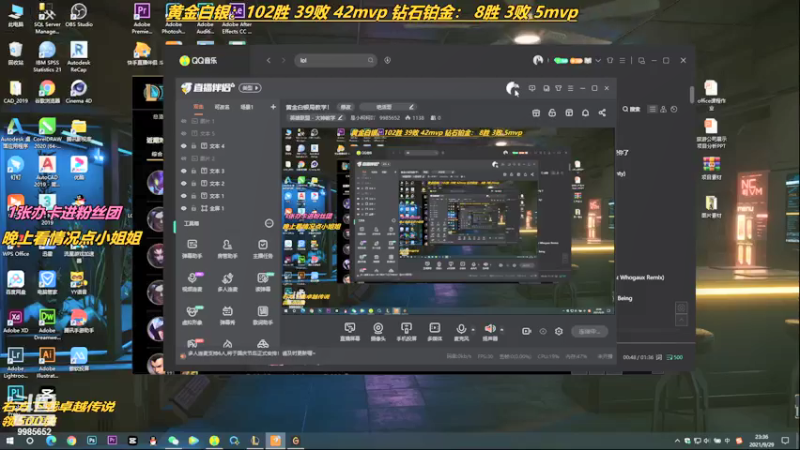Click the 回收站 recycle bin desktop icon
Screen dimensions: 800x450
[x=16, y=54]
